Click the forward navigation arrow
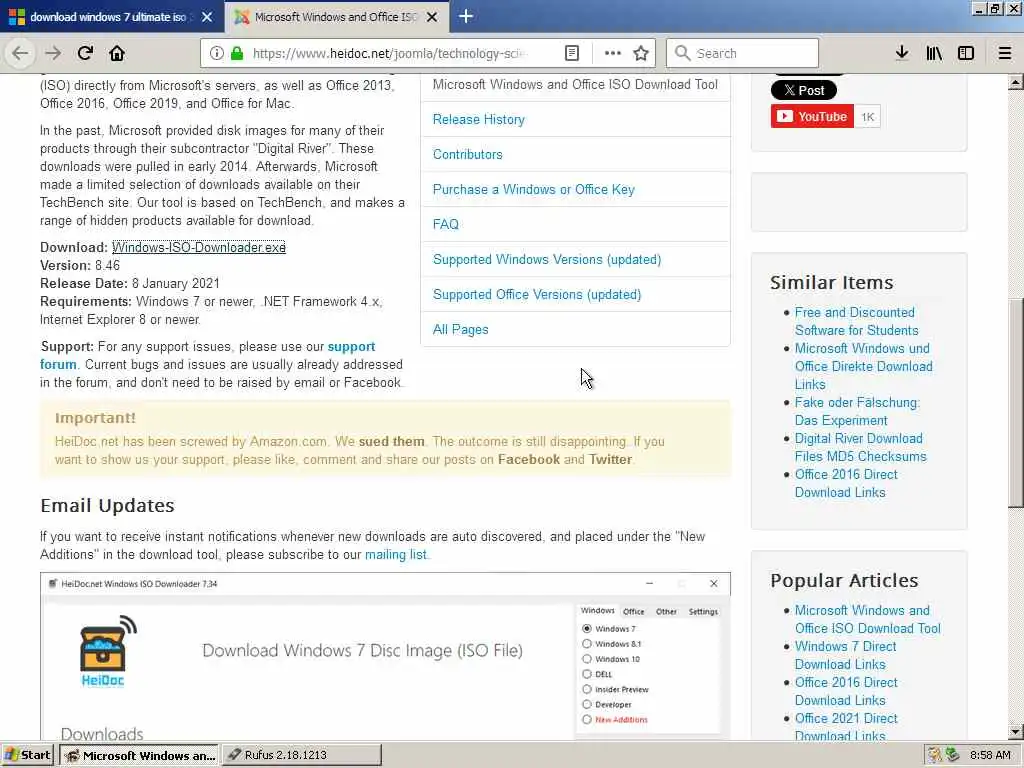Image resolution: width=1024 pixels, height=768 pixels. [53, 53]
